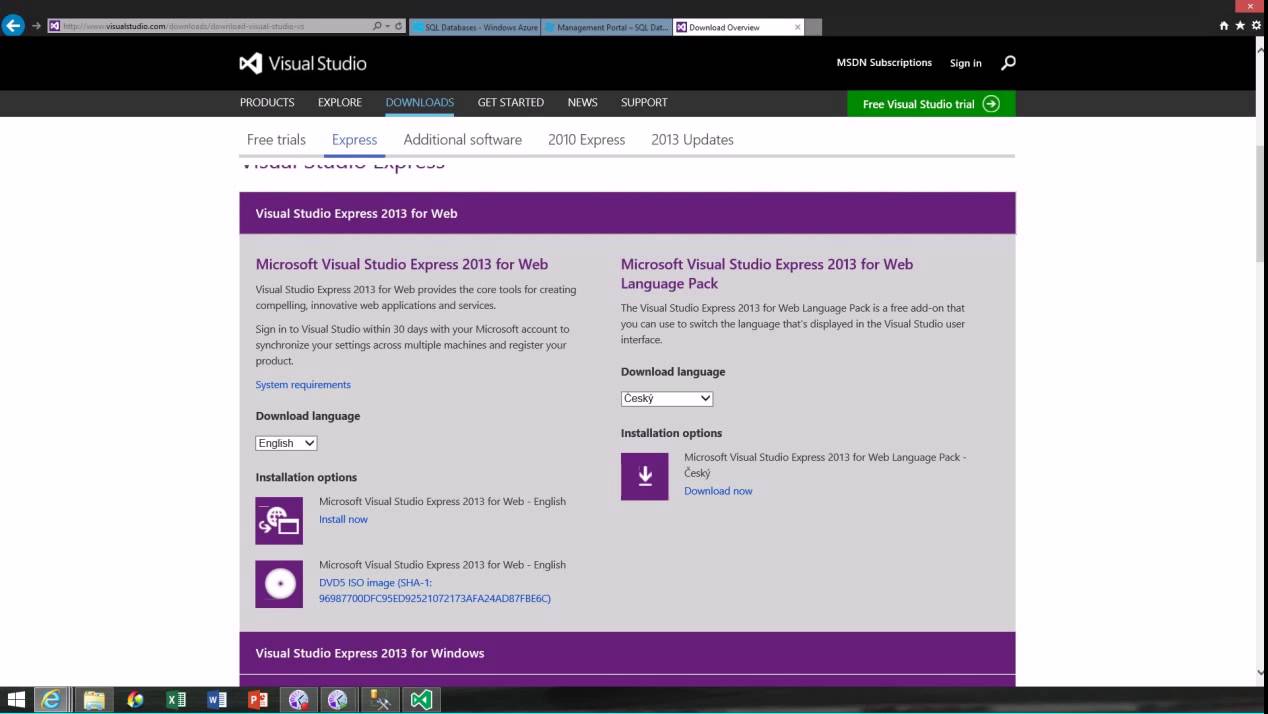Image resolution: width=1268 pixels, height=714 pixels.
Task: Click the Web Language Pack heading
Action: pos(767,274)
